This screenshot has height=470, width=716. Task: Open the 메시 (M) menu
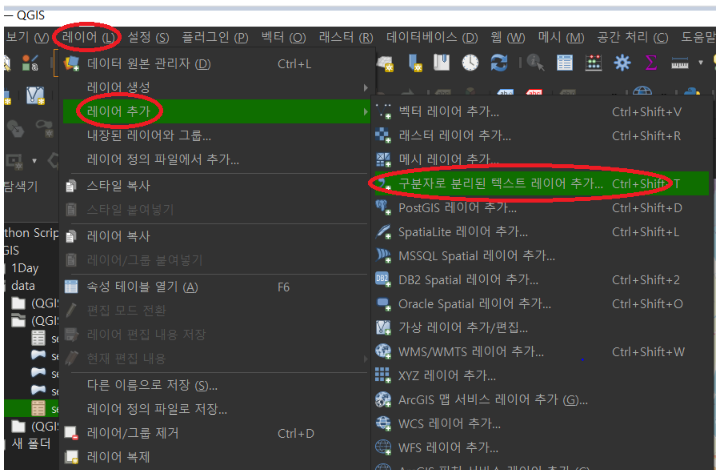pyautogui.click(x=561, y=37)
